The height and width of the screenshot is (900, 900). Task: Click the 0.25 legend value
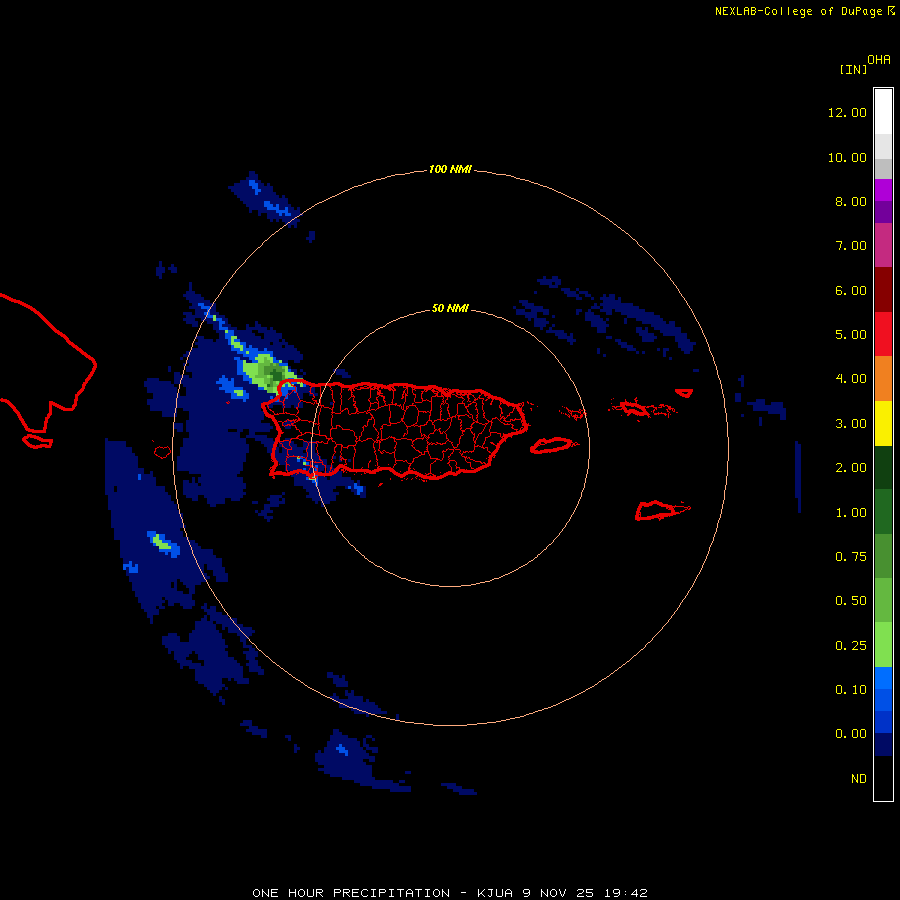851,646
